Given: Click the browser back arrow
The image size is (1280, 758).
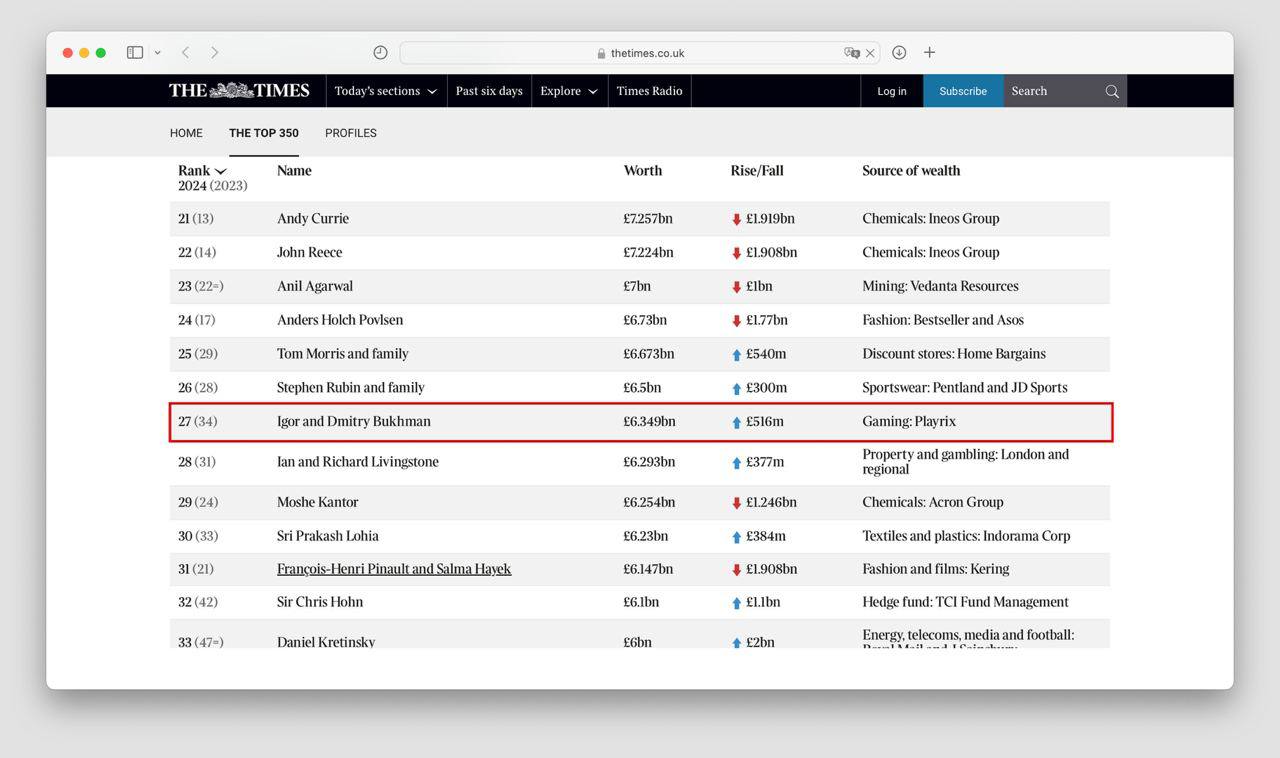Looking at the screenshot, I should tap(186, 52).
